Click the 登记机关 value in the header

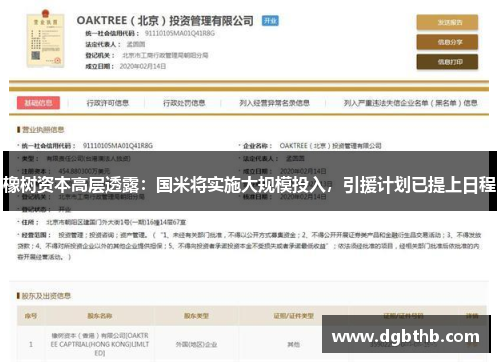click(x=165, y=55)
